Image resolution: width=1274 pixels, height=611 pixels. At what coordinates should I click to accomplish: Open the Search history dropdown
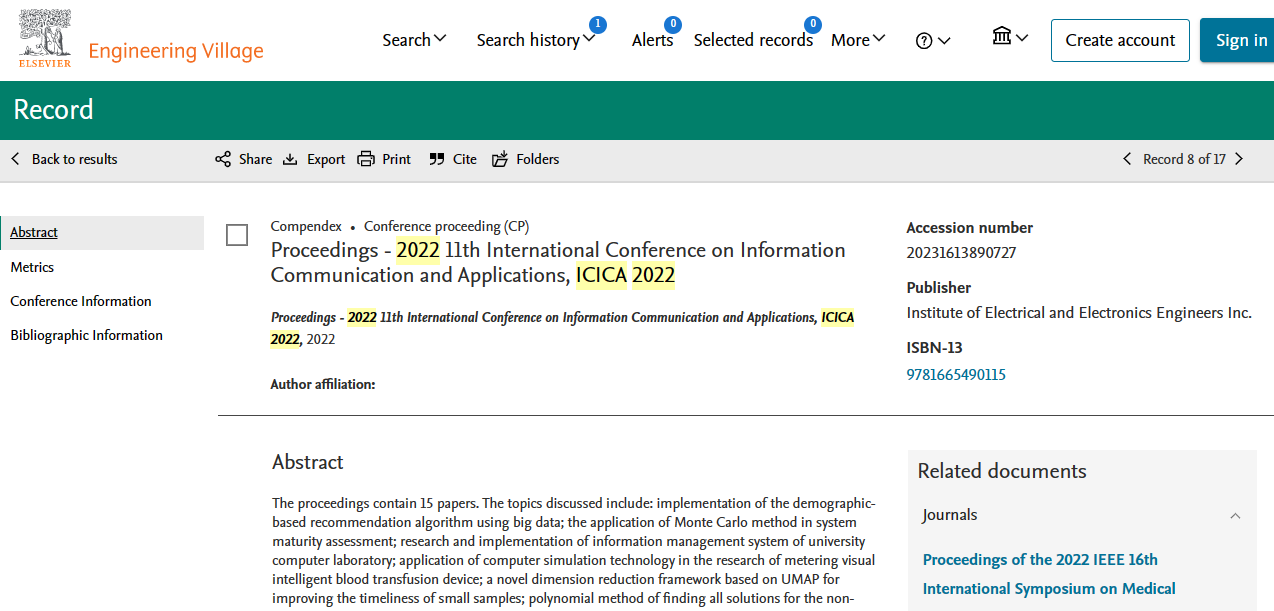[x=535, y=40]
